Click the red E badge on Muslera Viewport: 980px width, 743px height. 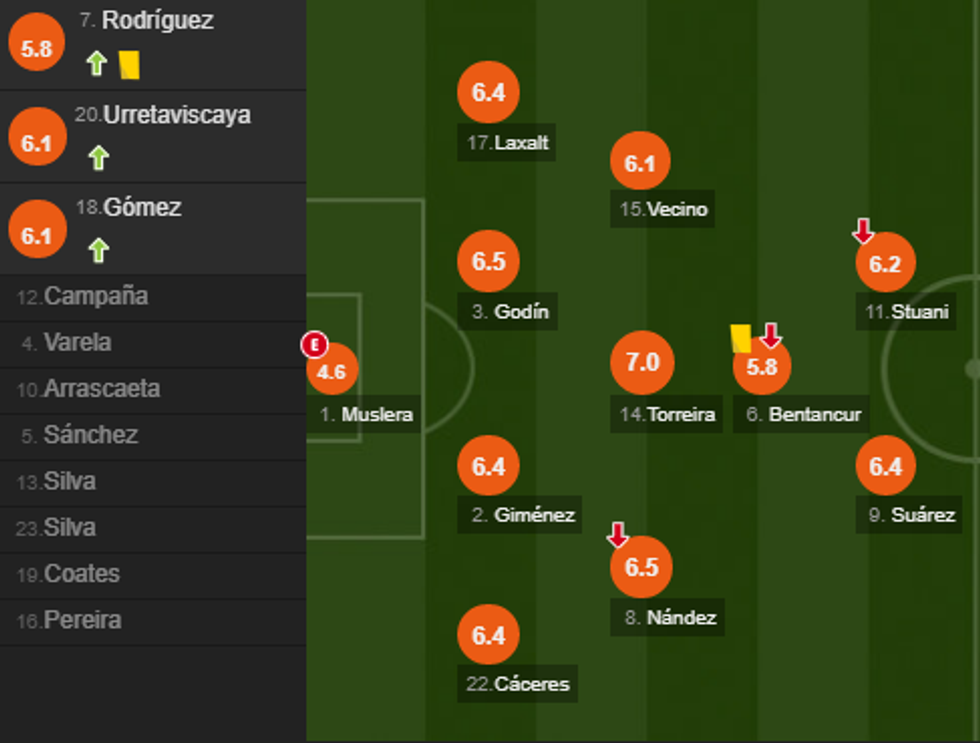coord(314,346)
